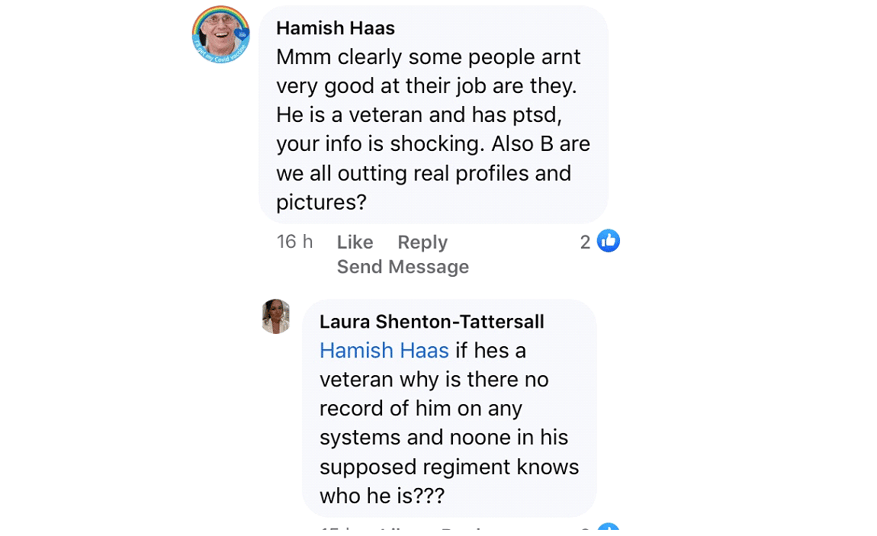
Task: Click the Covid vaccine badge on Hamish's avatar
Action: click(x=241, y=36)
